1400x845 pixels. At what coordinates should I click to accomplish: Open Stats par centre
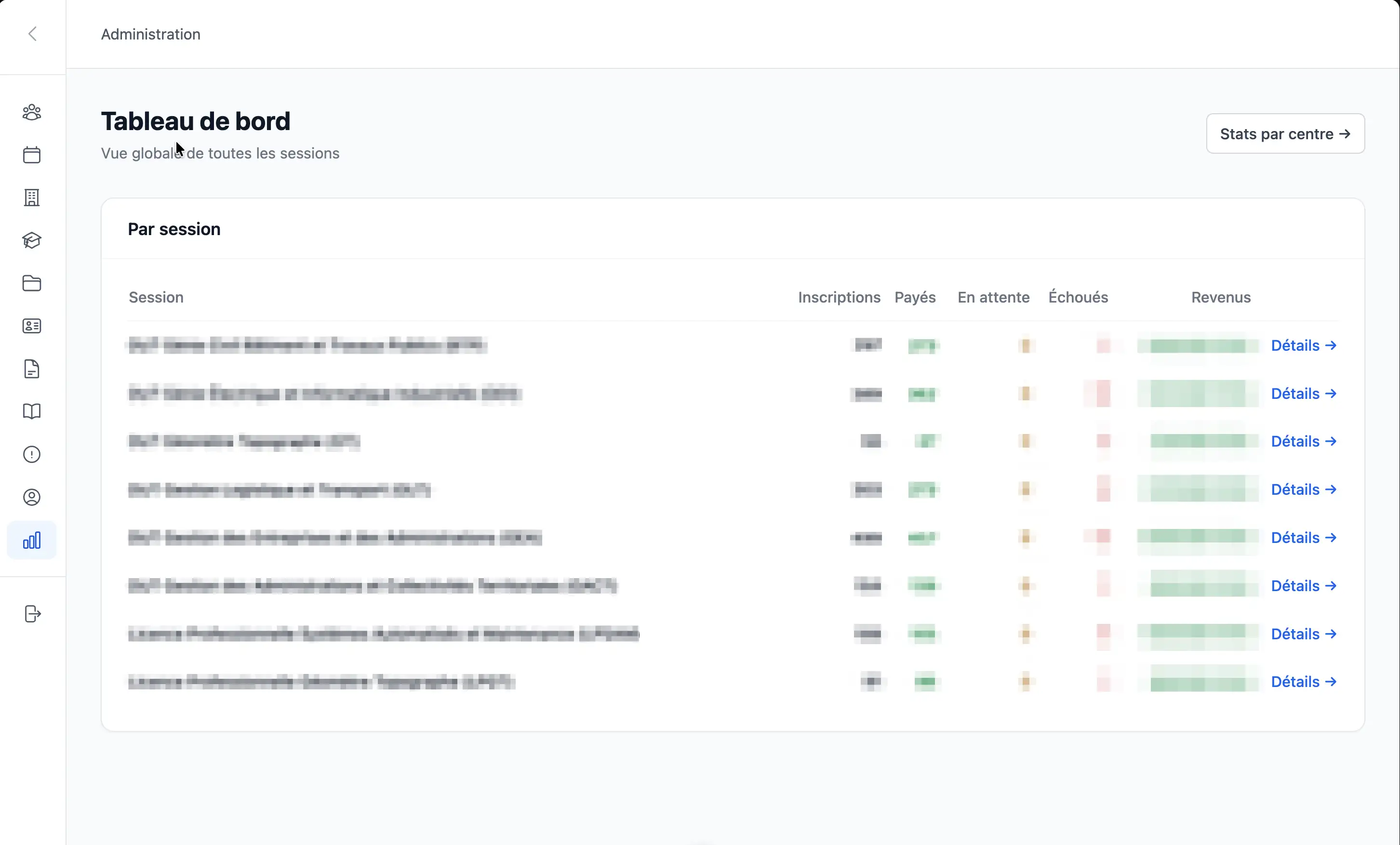(x=1285, y=134)
